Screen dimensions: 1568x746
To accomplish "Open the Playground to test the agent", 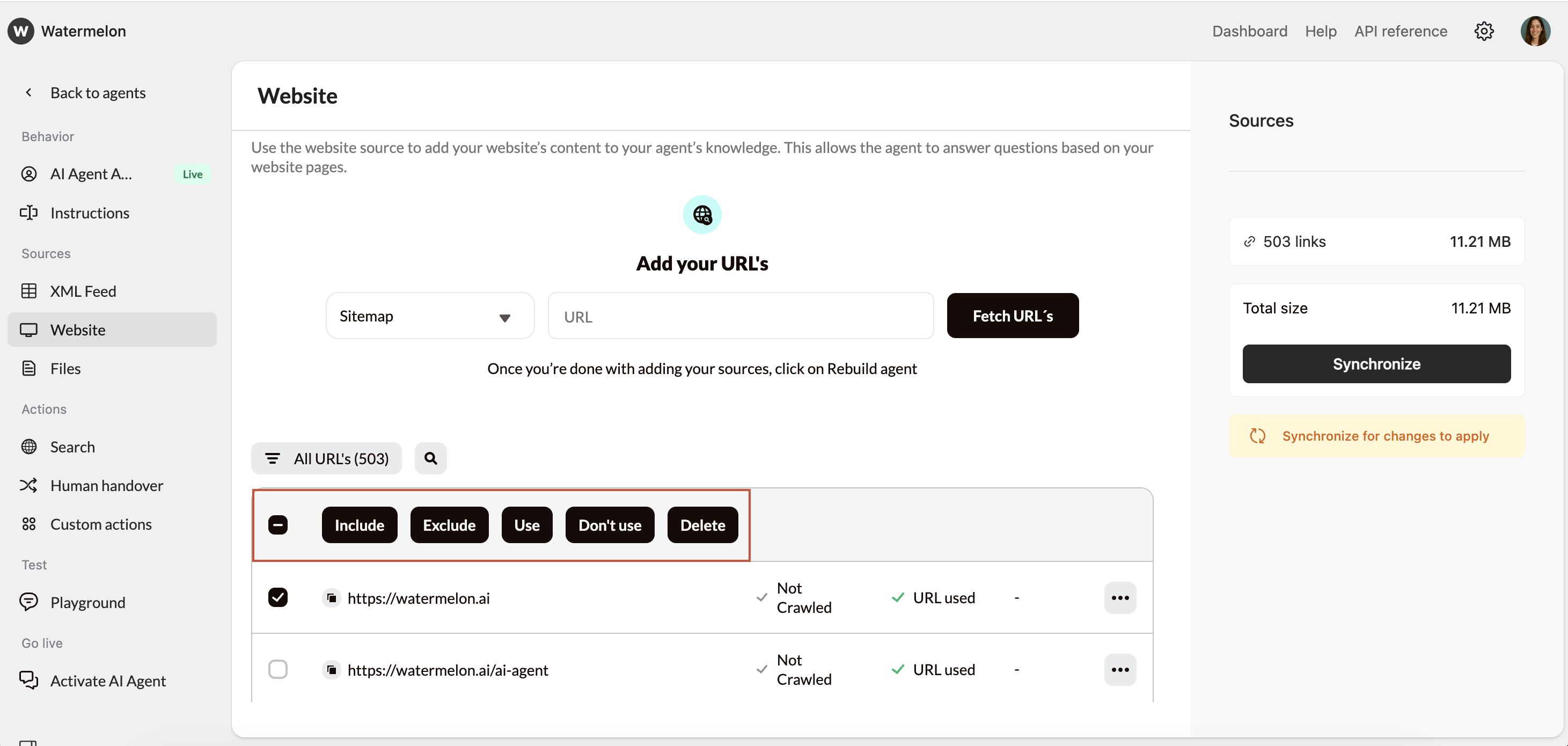I will 87,602.
